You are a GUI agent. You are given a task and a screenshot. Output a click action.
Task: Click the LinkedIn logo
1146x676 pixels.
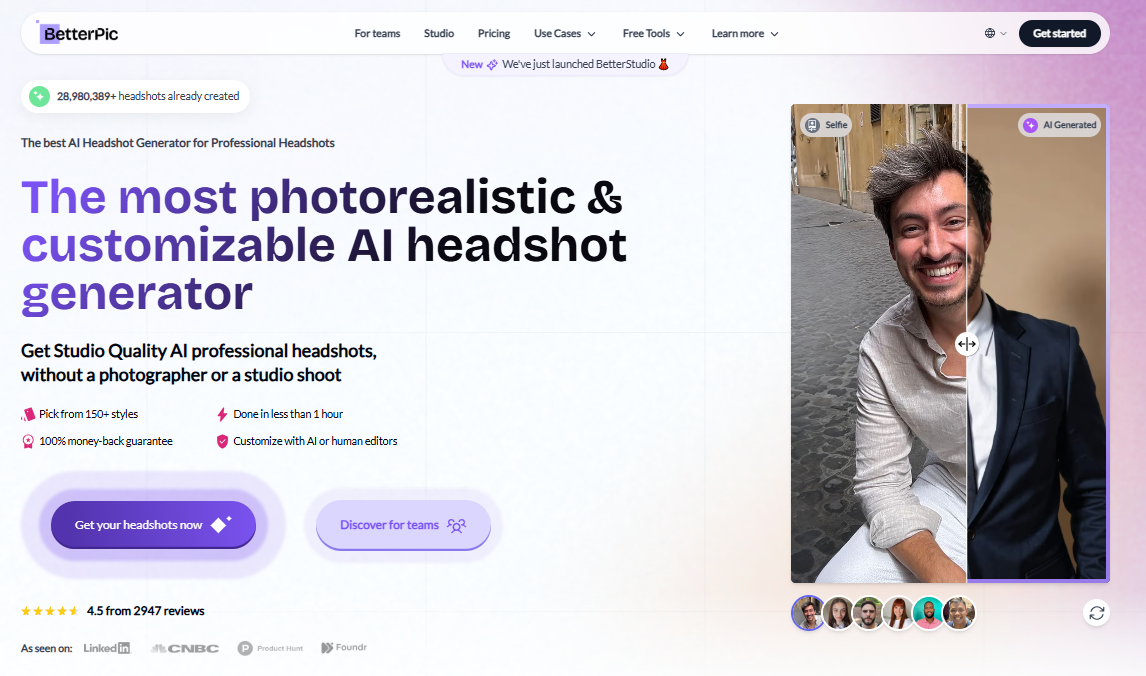(107, 647)
